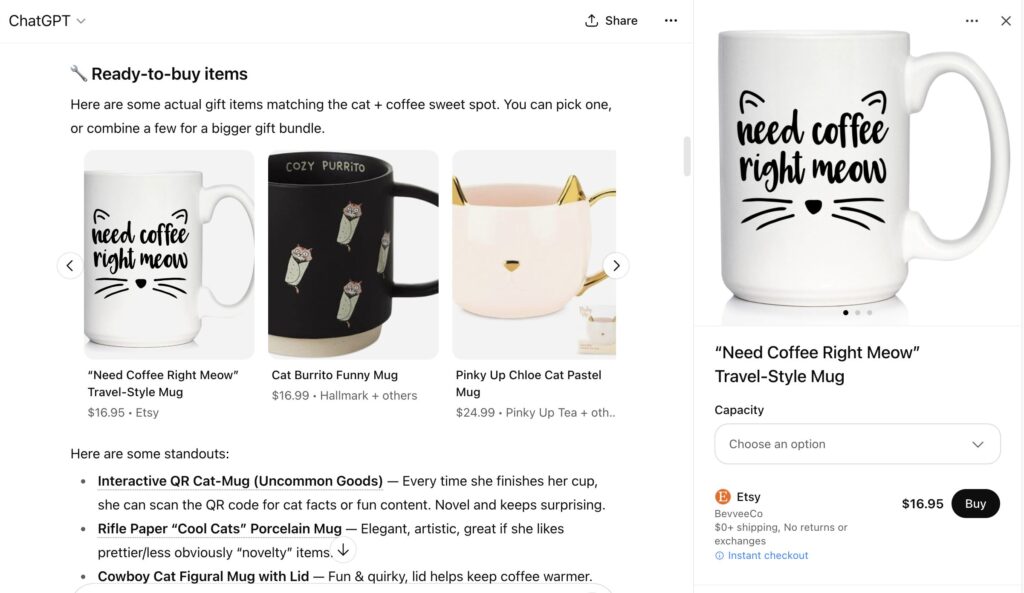Open the conversation more options menu

(x=670, y=21)
